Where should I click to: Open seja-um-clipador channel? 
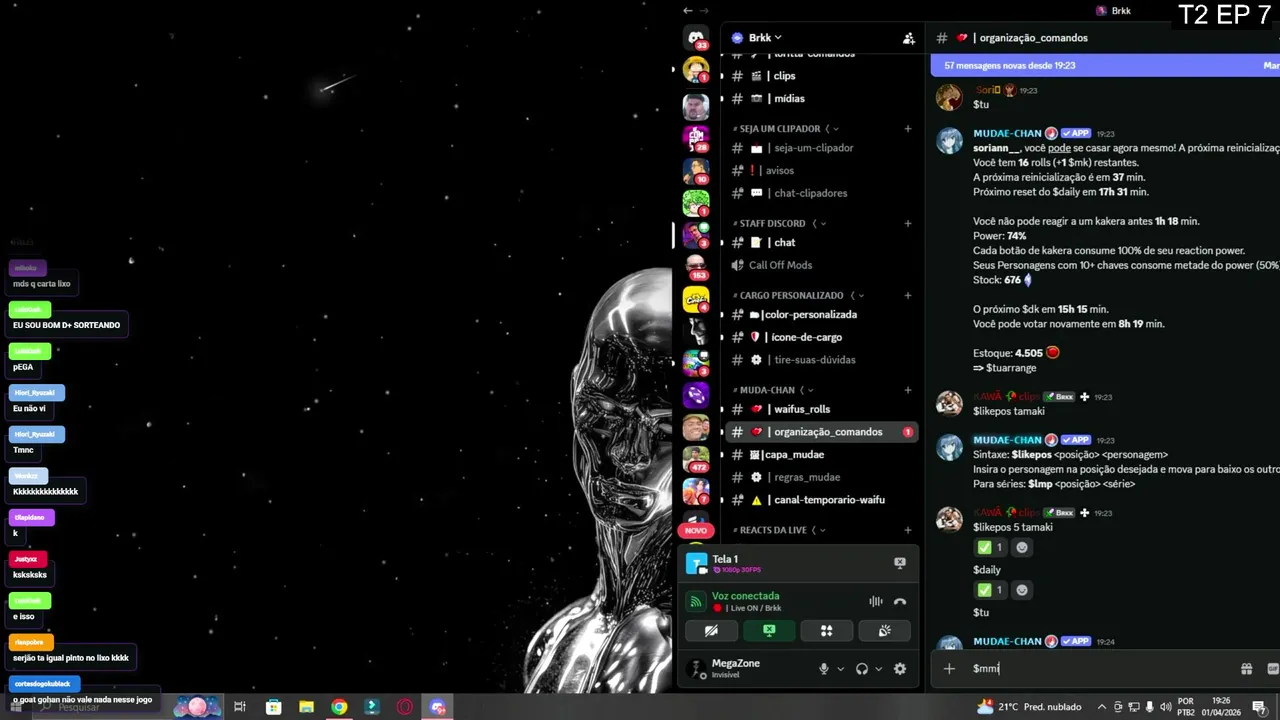point(821,148)
